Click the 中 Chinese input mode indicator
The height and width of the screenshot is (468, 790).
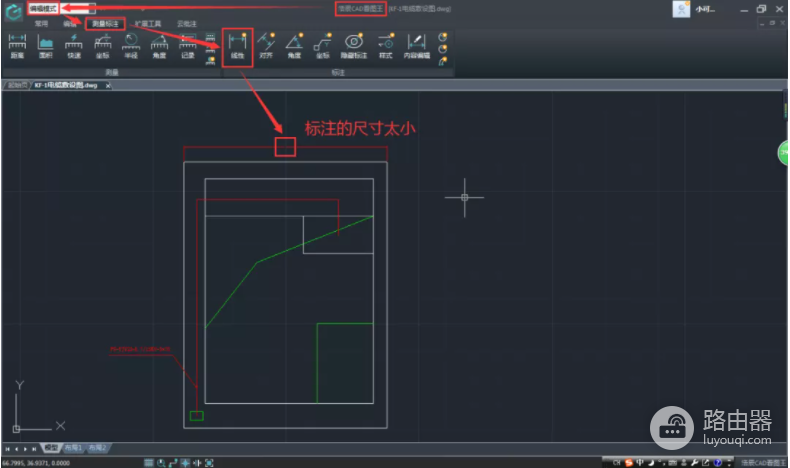coord(639,462)
